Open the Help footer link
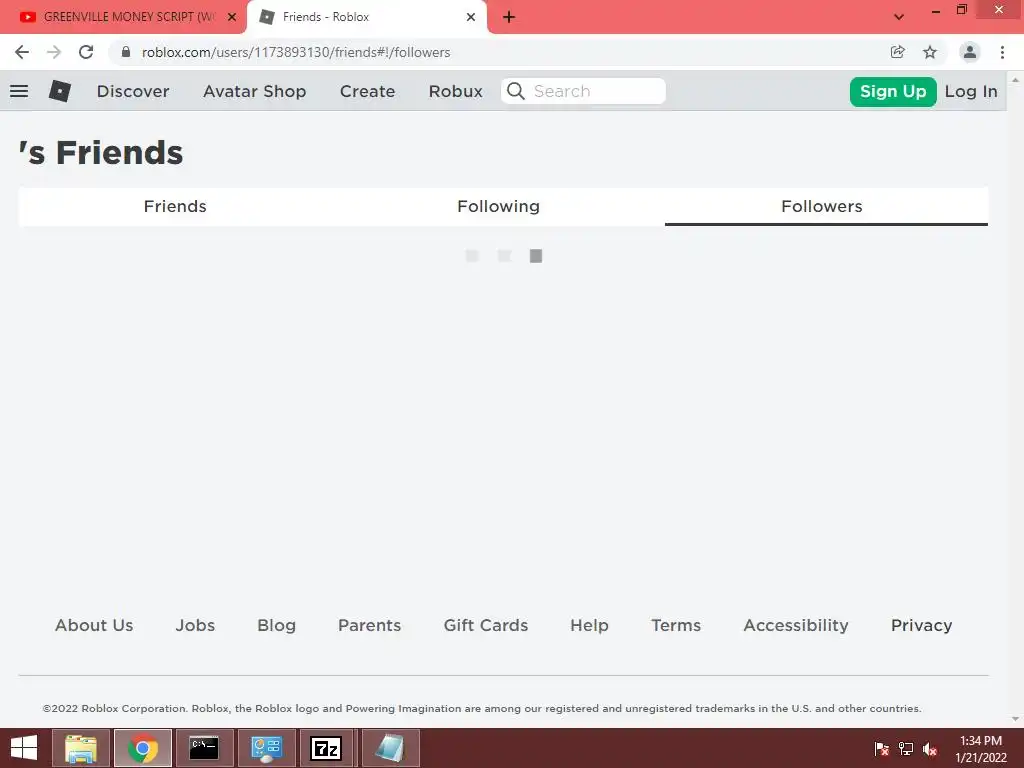 click(x=589, y=625)
